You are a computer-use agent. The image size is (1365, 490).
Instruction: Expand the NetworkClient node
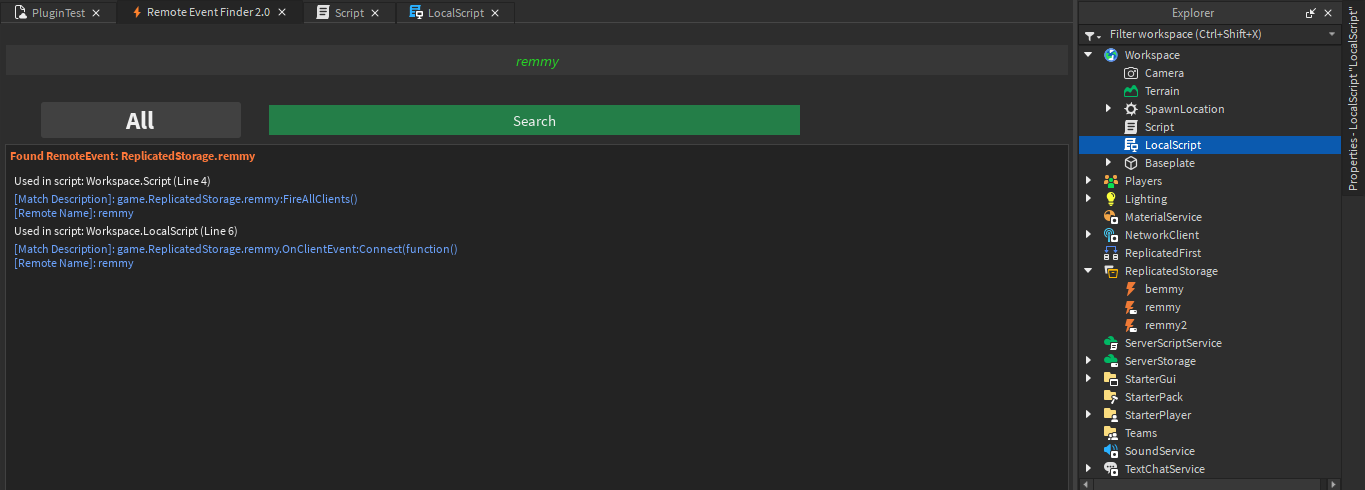[x=1088, y=235]
